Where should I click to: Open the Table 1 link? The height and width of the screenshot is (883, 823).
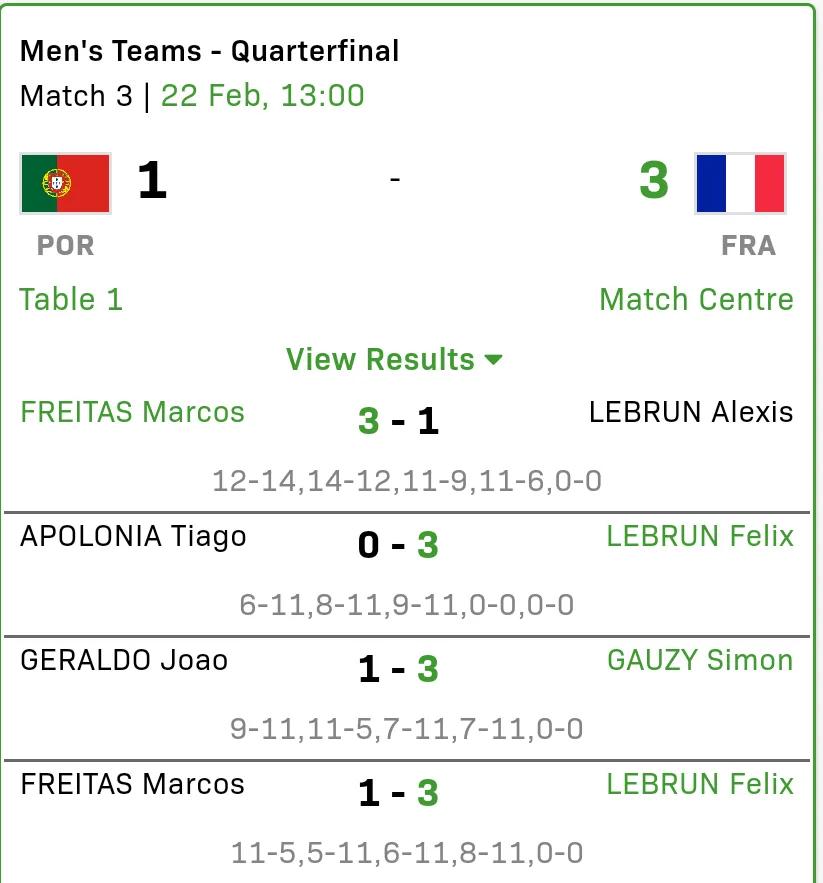click(x=71, y=299)
